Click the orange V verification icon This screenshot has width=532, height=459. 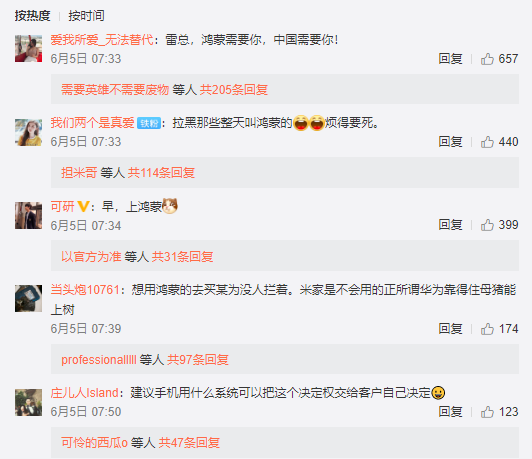click(83, 206)
